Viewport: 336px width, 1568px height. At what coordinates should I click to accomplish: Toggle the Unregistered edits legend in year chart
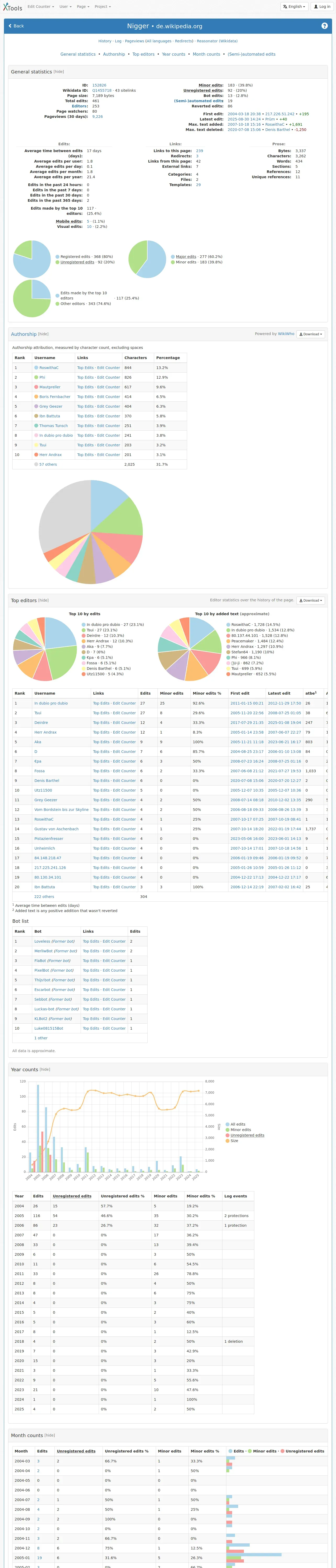[x=245, y=1135]
